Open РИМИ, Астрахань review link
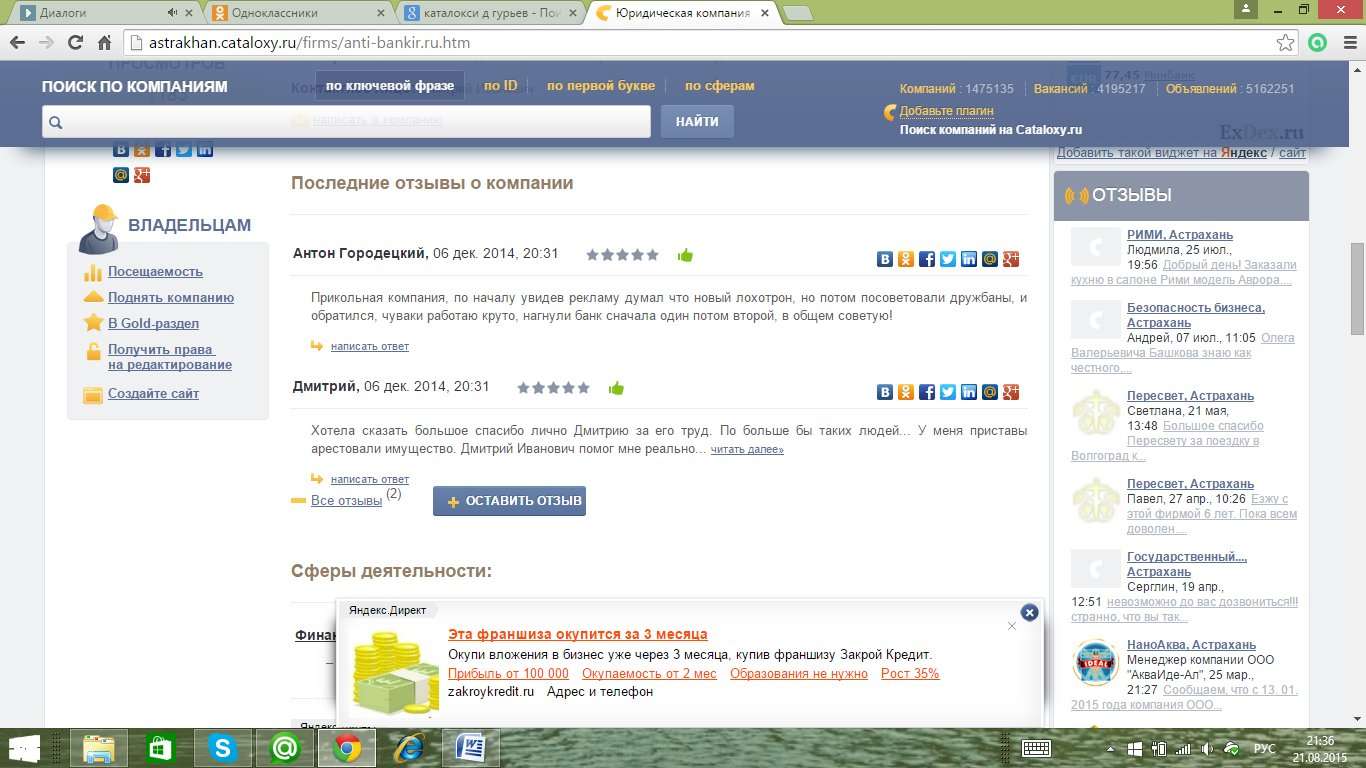The width and height of the screenshot is (1366, 768). point(1180,235)
